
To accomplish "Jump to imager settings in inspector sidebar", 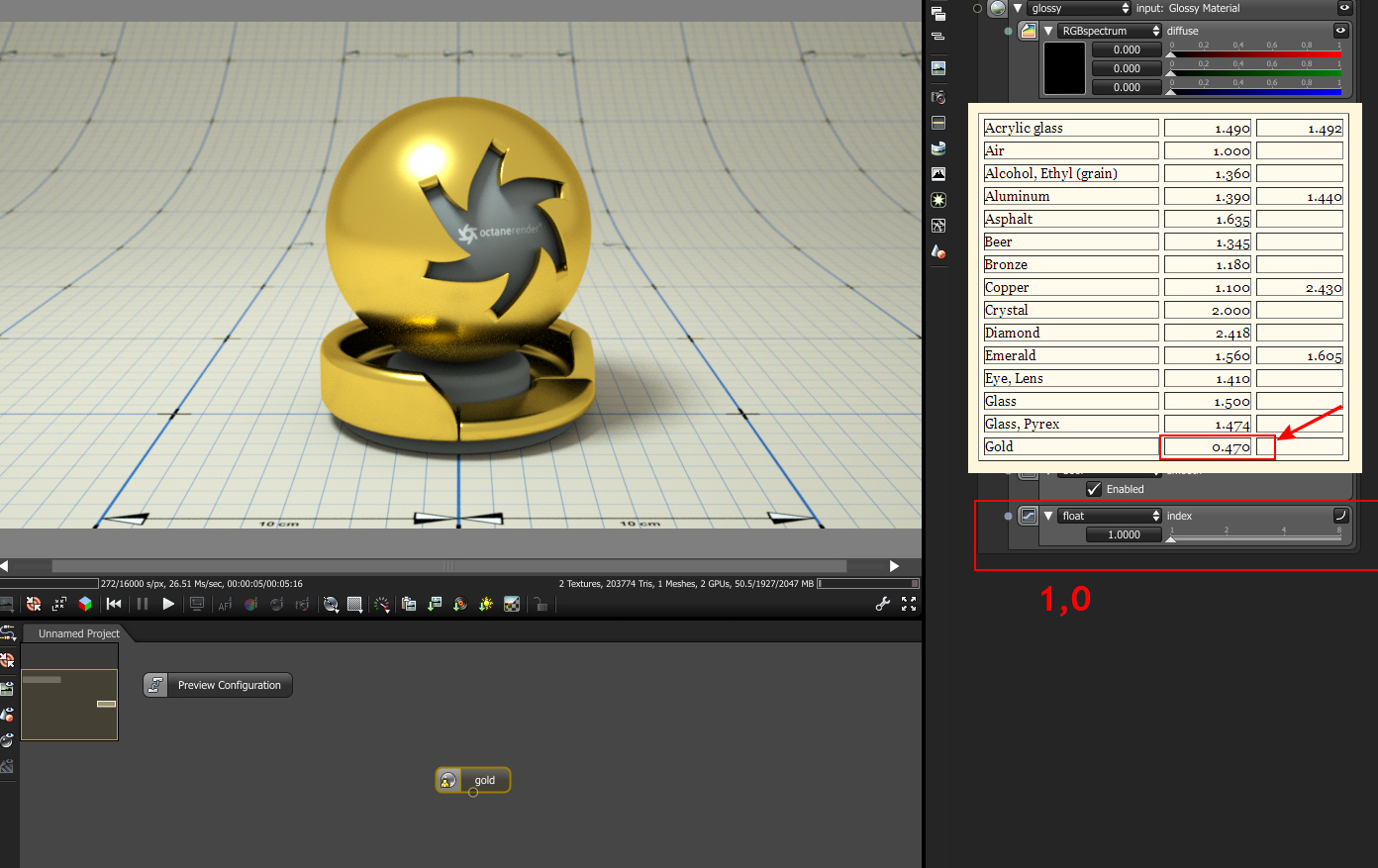I will [x=938, y=173].
